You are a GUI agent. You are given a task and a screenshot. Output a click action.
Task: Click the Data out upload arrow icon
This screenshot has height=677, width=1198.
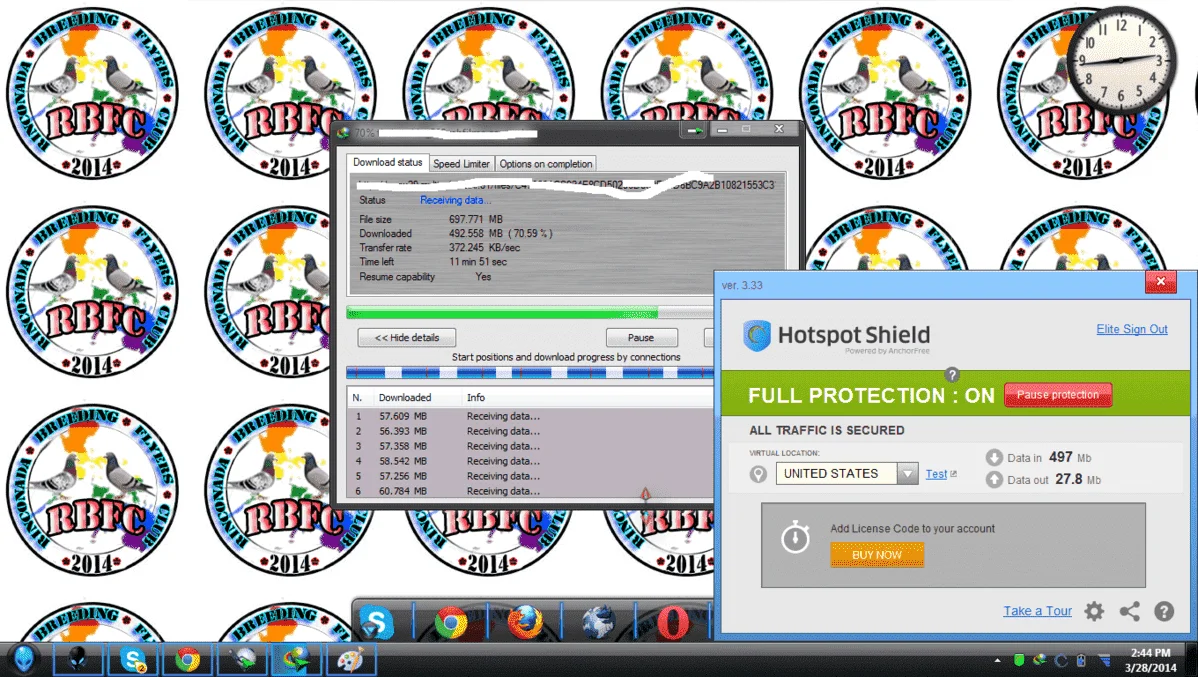tap(993, 480)
